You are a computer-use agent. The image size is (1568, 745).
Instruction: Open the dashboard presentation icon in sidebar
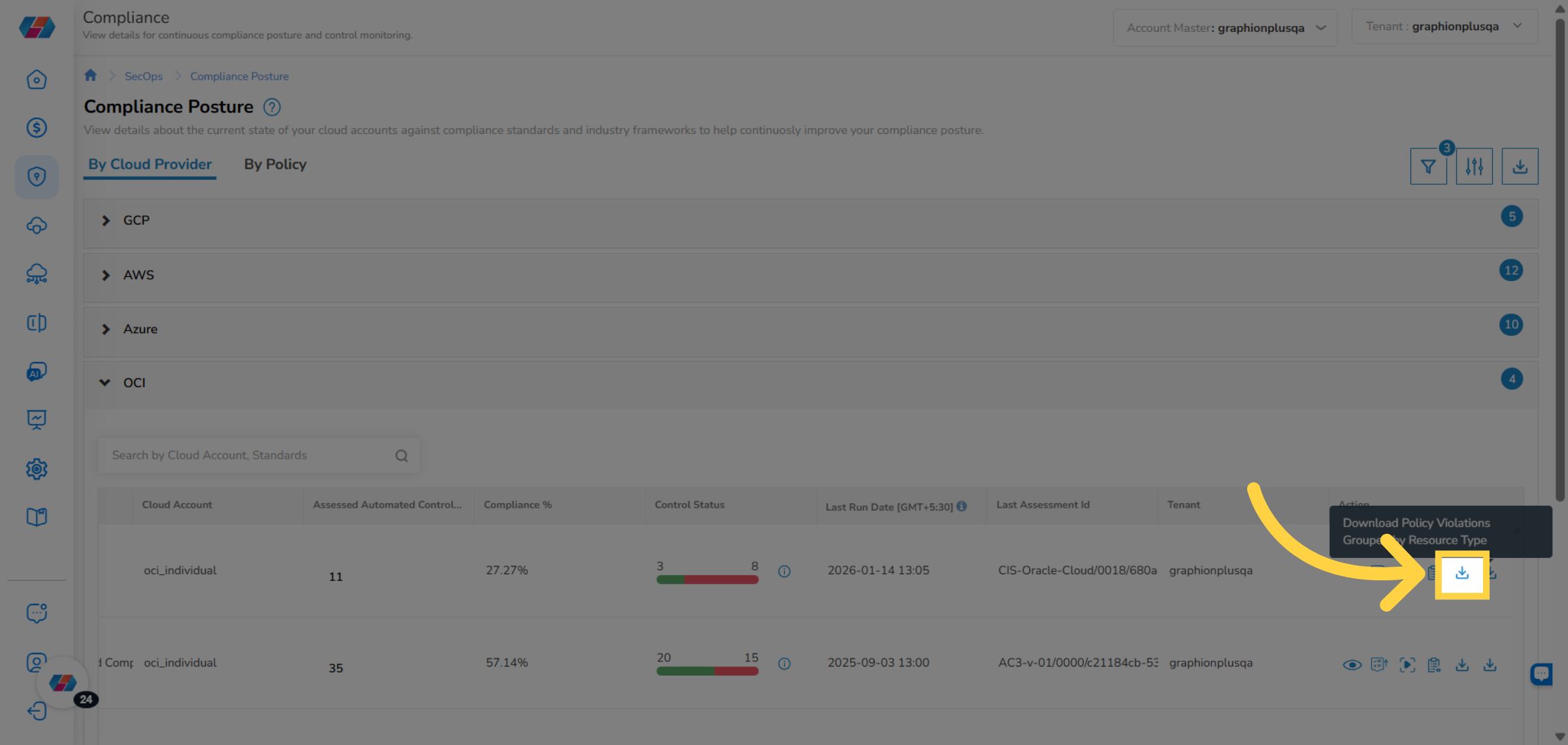click(37, 420)
